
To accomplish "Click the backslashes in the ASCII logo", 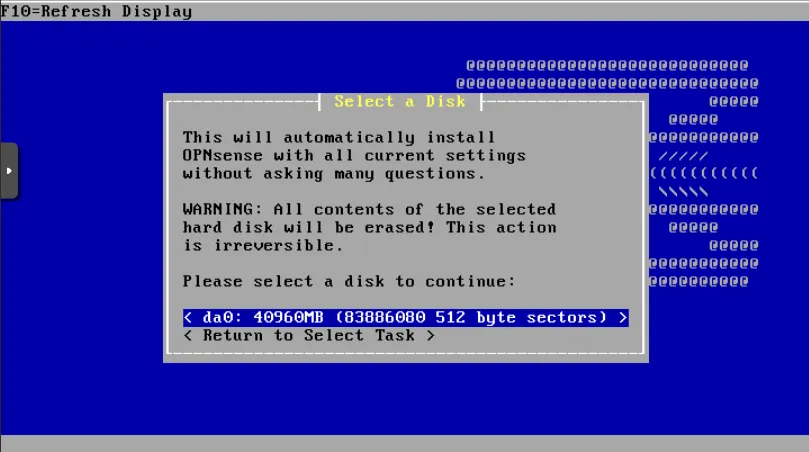I will [x=683, y=191].
